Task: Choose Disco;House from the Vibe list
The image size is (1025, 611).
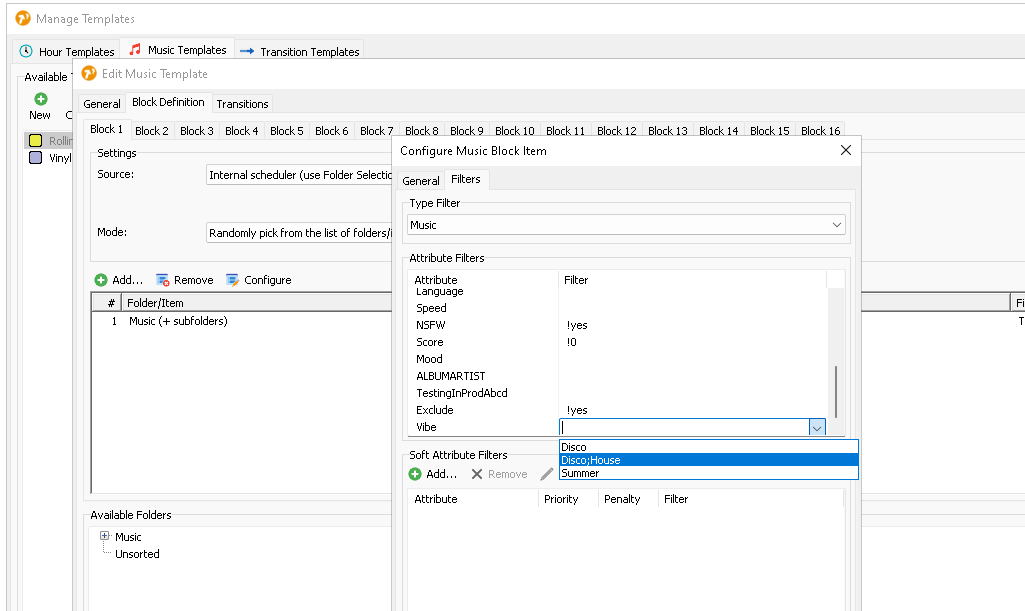Action: 709,460
